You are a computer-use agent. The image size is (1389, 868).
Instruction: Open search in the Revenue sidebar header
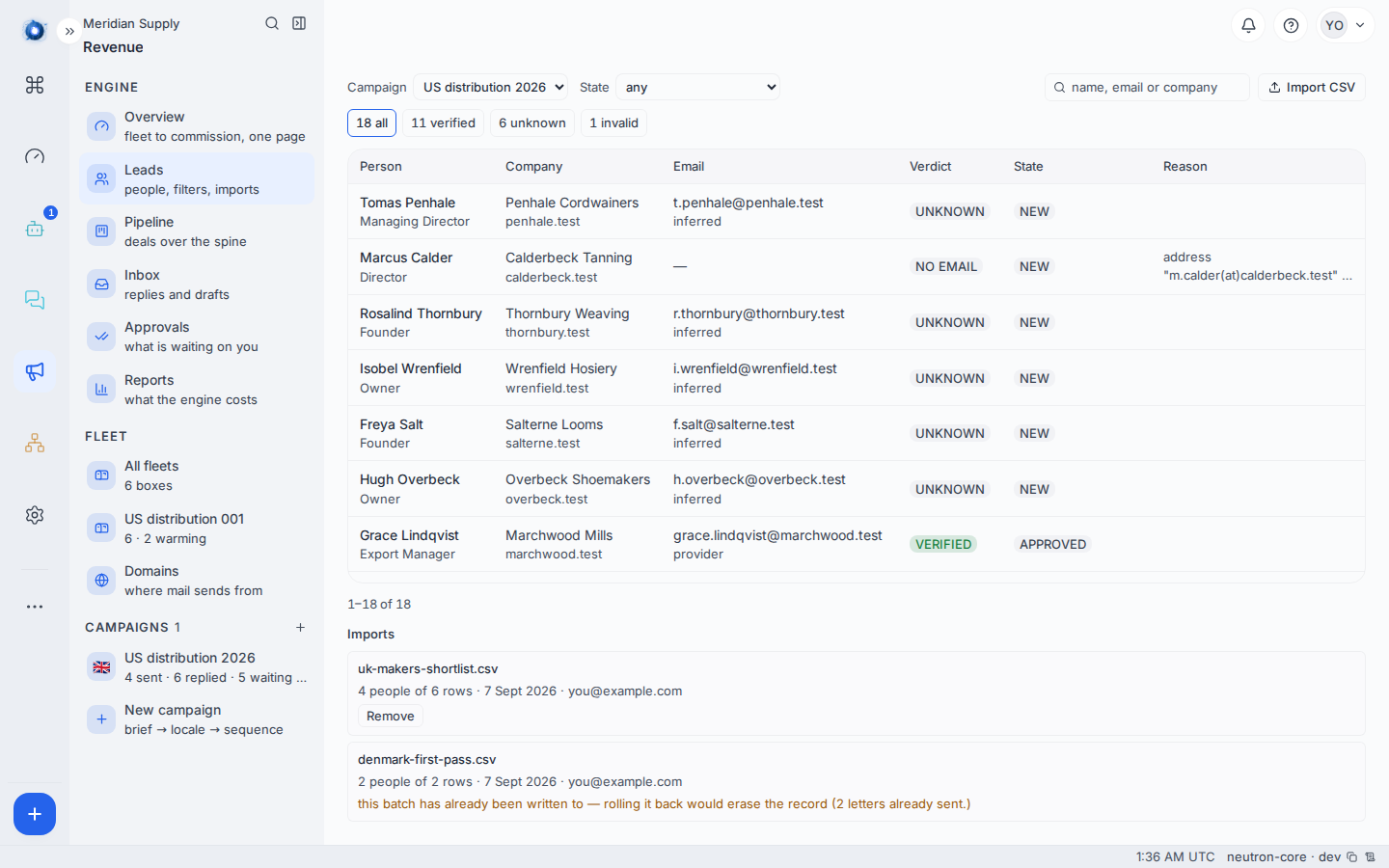tap(272, 23)
